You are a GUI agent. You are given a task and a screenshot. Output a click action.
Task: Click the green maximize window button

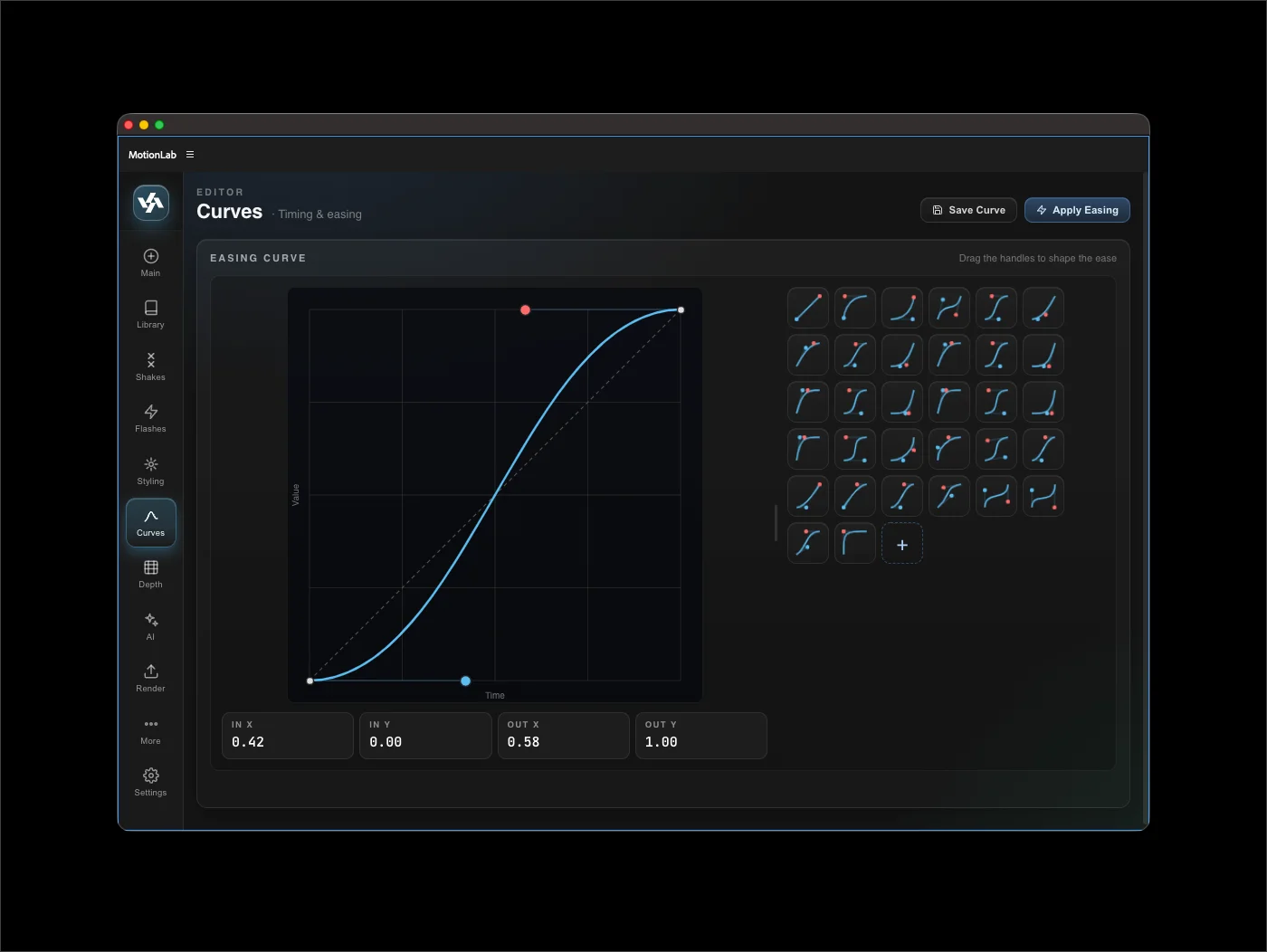(x=159, y=125)
